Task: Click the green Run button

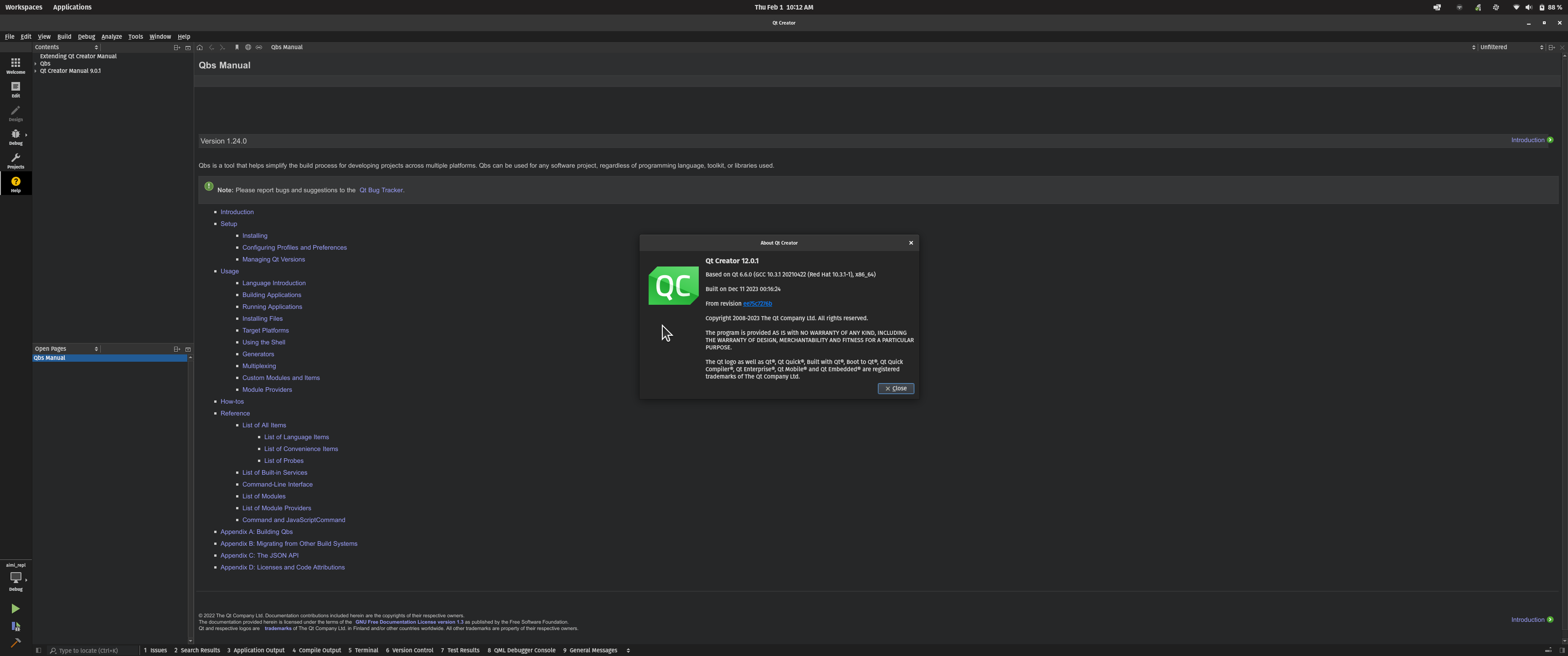Action: click(15, 609)
